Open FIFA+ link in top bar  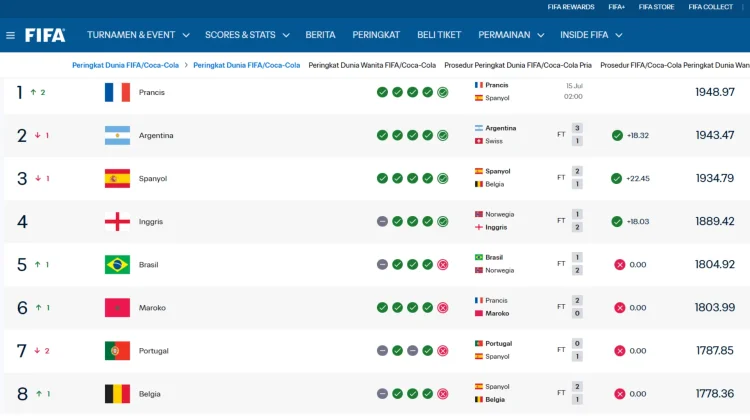tap(617, 7)
